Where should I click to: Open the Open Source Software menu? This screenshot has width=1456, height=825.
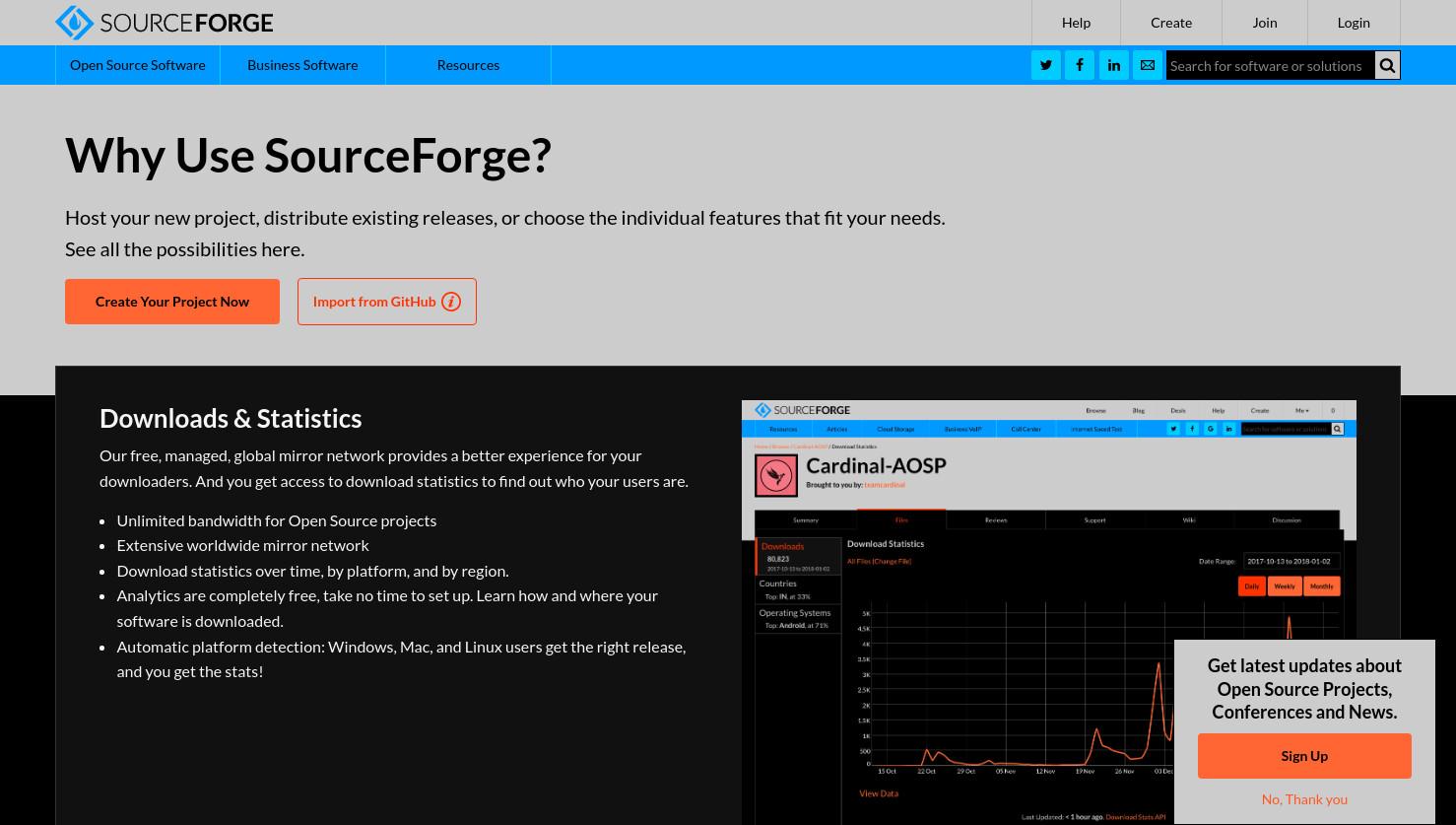pyautogui.click(x=138, y=65)
